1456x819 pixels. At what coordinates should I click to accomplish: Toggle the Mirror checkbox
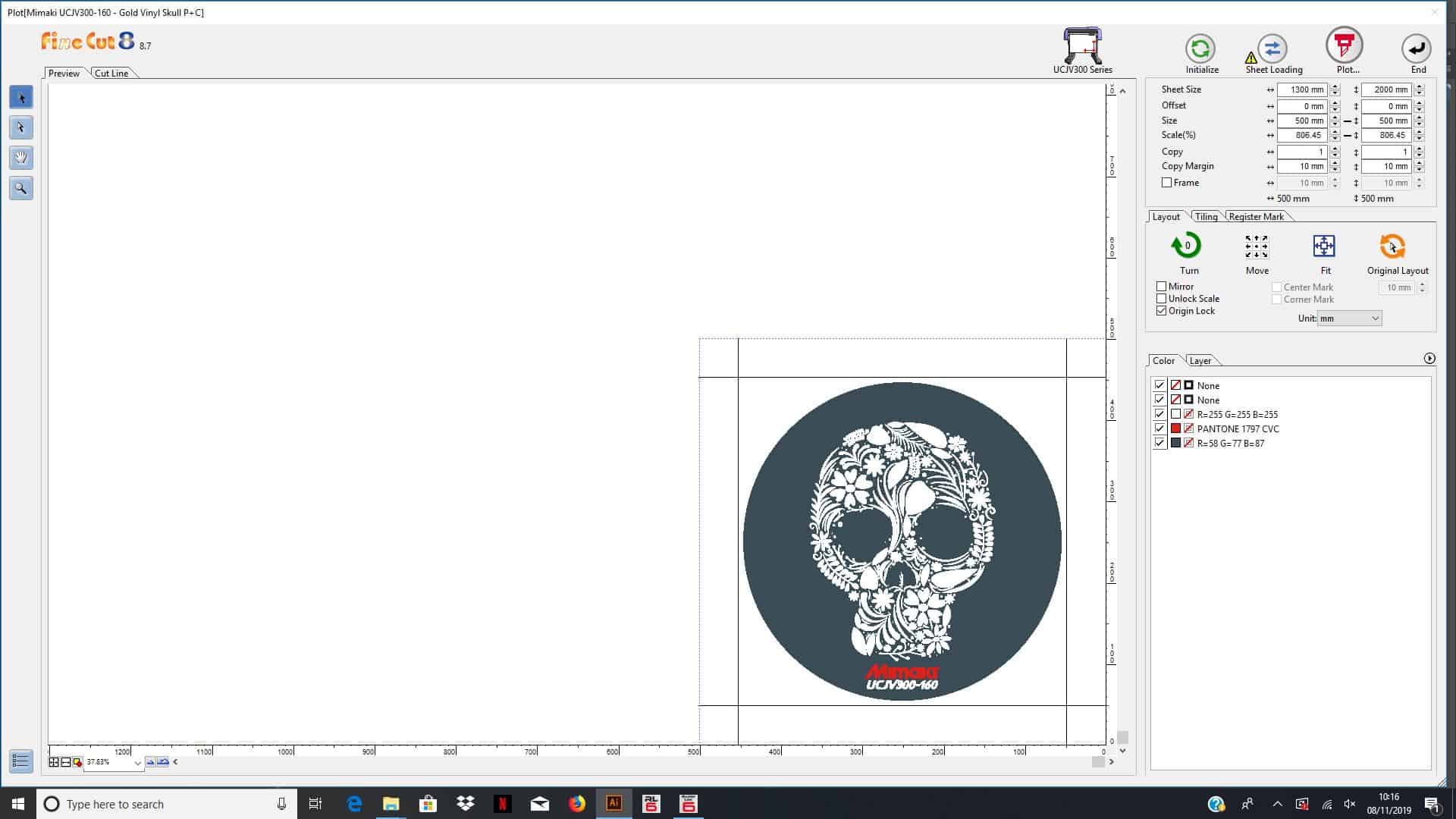coord(1162,286)
